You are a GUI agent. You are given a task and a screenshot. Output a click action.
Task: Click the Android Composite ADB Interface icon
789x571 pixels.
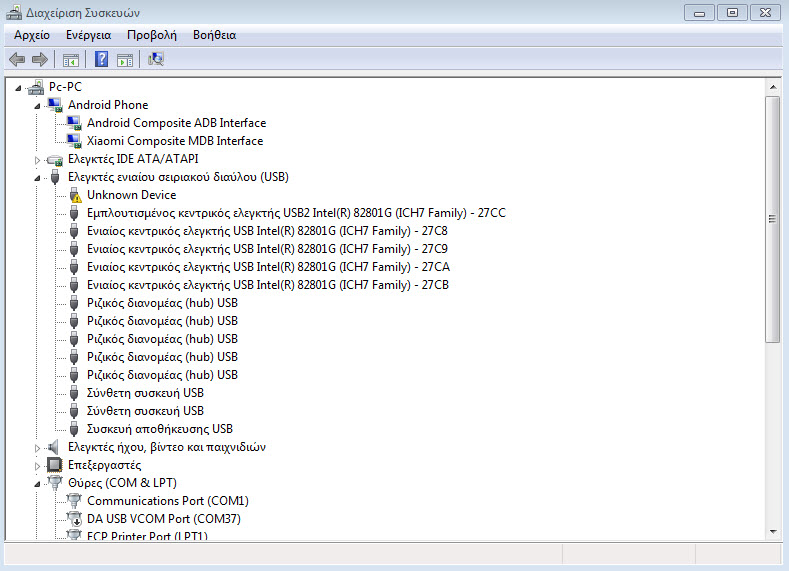pos(74,123)
